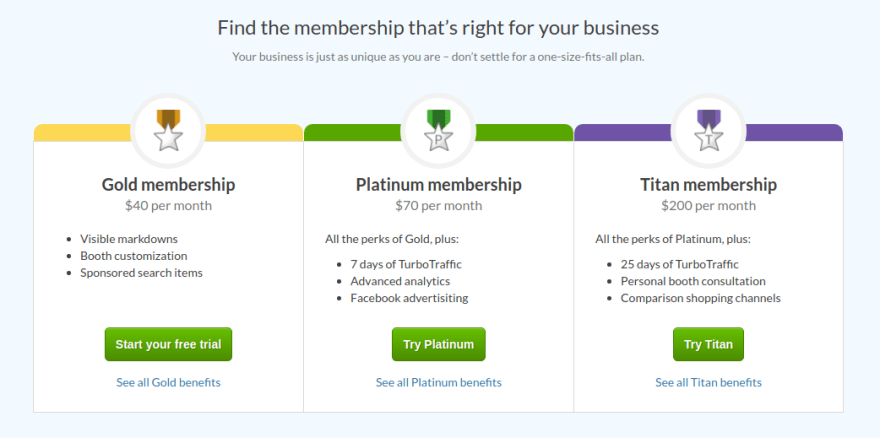Click the Sponsored search items bullet
The height and width of the screenshot is (438, 880).
pos(141,273)
